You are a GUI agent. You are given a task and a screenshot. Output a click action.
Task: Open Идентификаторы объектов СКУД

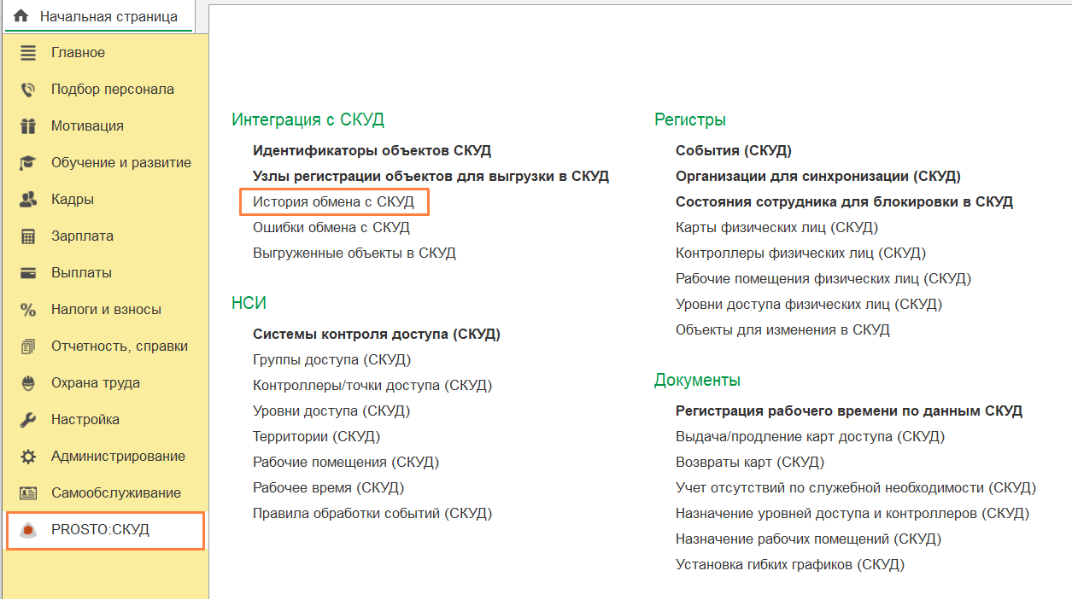coord(372,151)
